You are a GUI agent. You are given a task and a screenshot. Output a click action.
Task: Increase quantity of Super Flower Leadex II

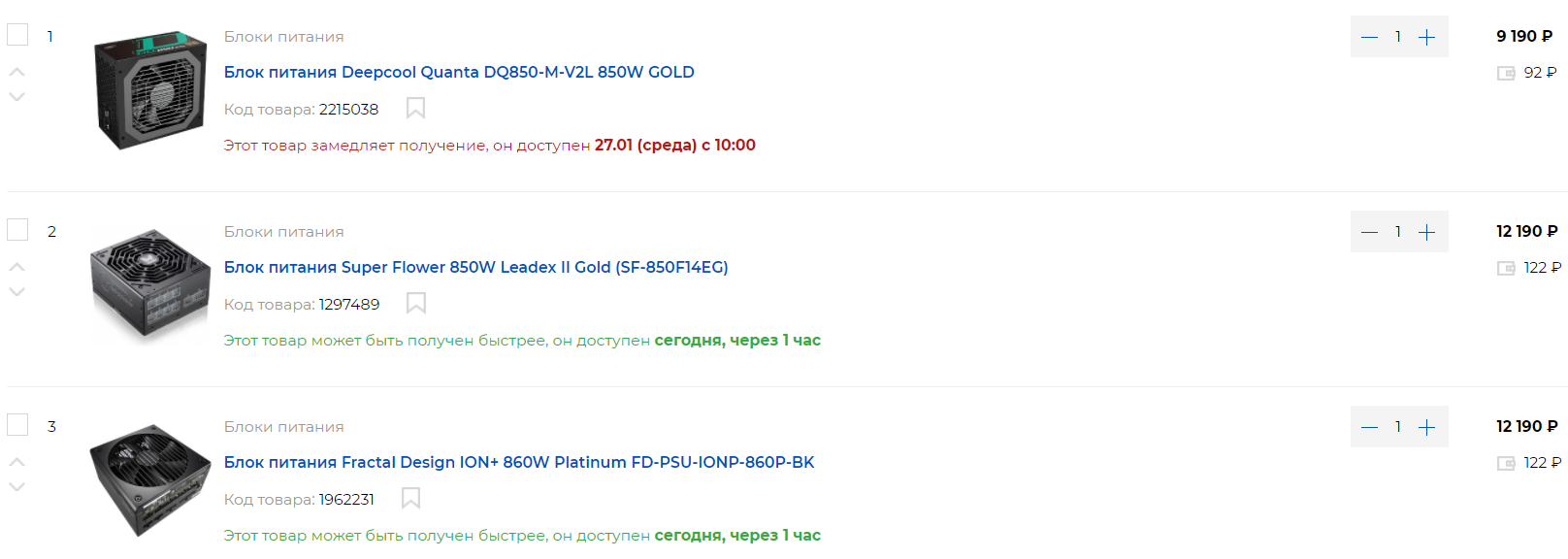pyautogui.click(x=1426, y=233)
